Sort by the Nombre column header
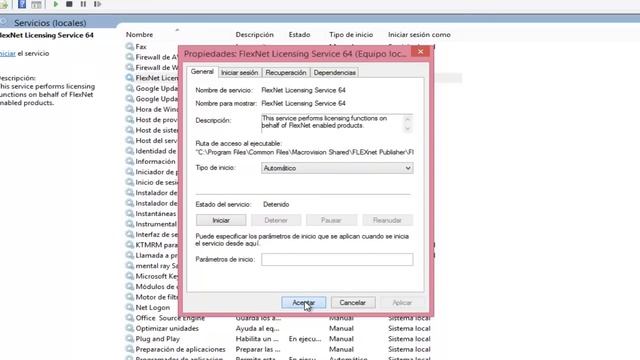 click(139, 35)
